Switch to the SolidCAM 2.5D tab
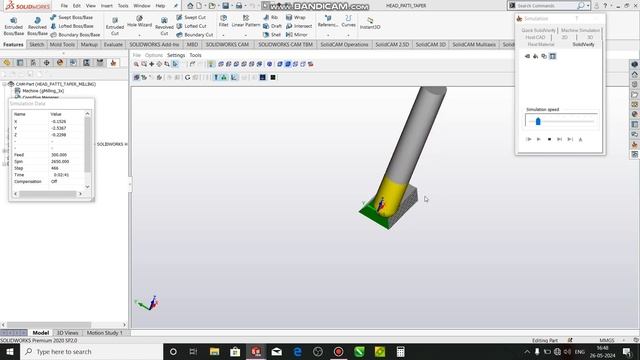 point(392,44)
